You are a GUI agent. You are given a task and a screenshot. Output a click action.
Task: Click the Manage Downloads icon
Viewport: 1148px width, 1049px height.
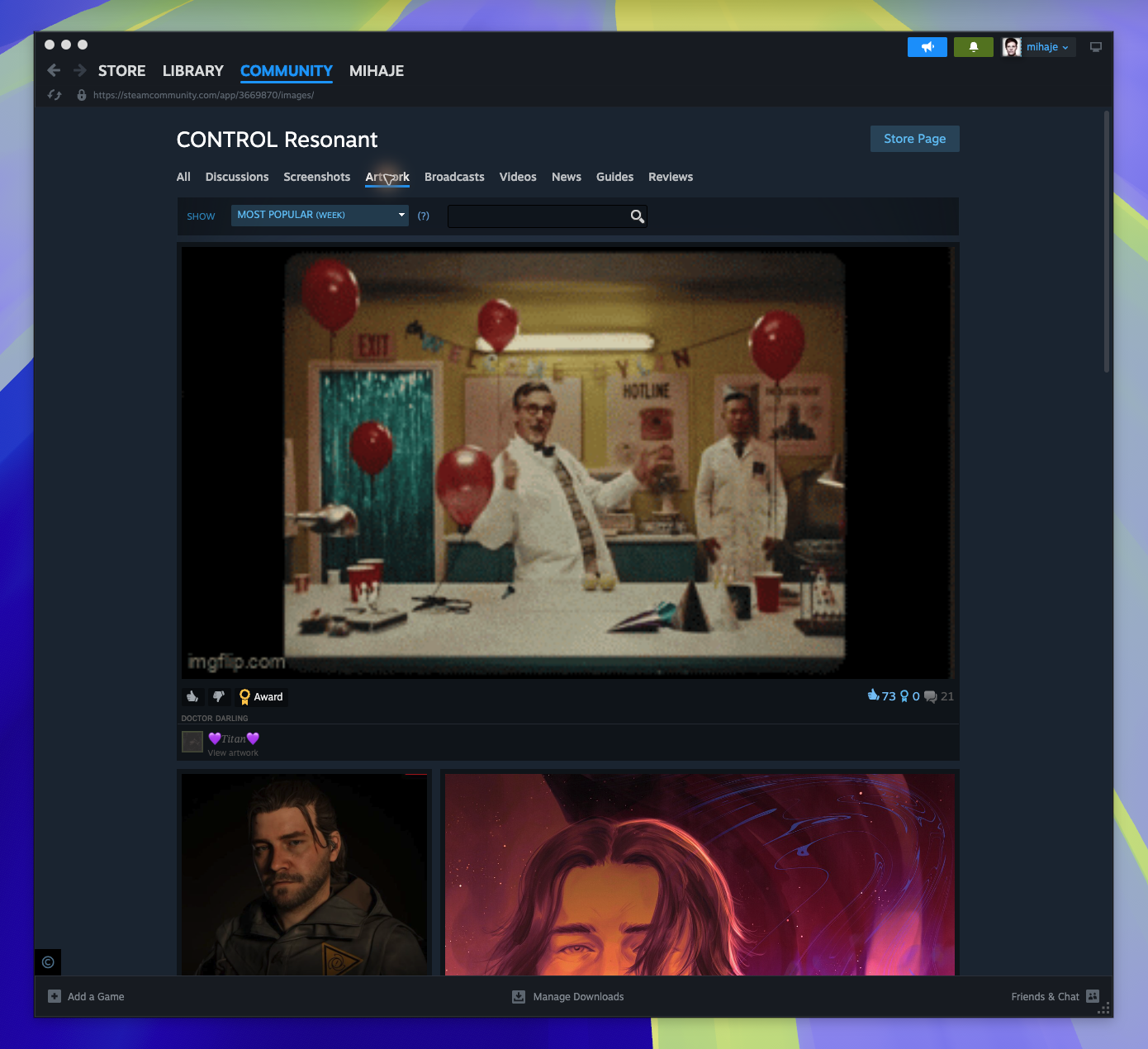[519, 996]
